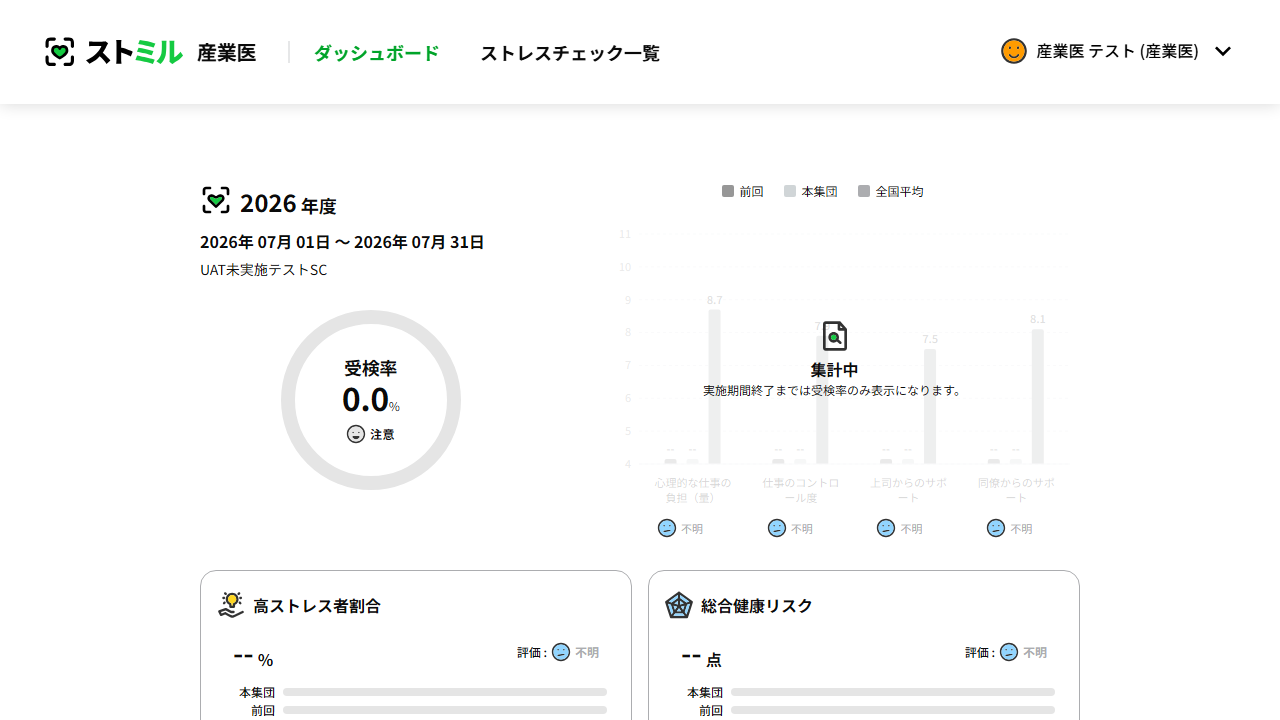The width and height of the screenshot is (1280, 720).
Task: Toggle the 本集団 legend item
Action: (810, 191)
